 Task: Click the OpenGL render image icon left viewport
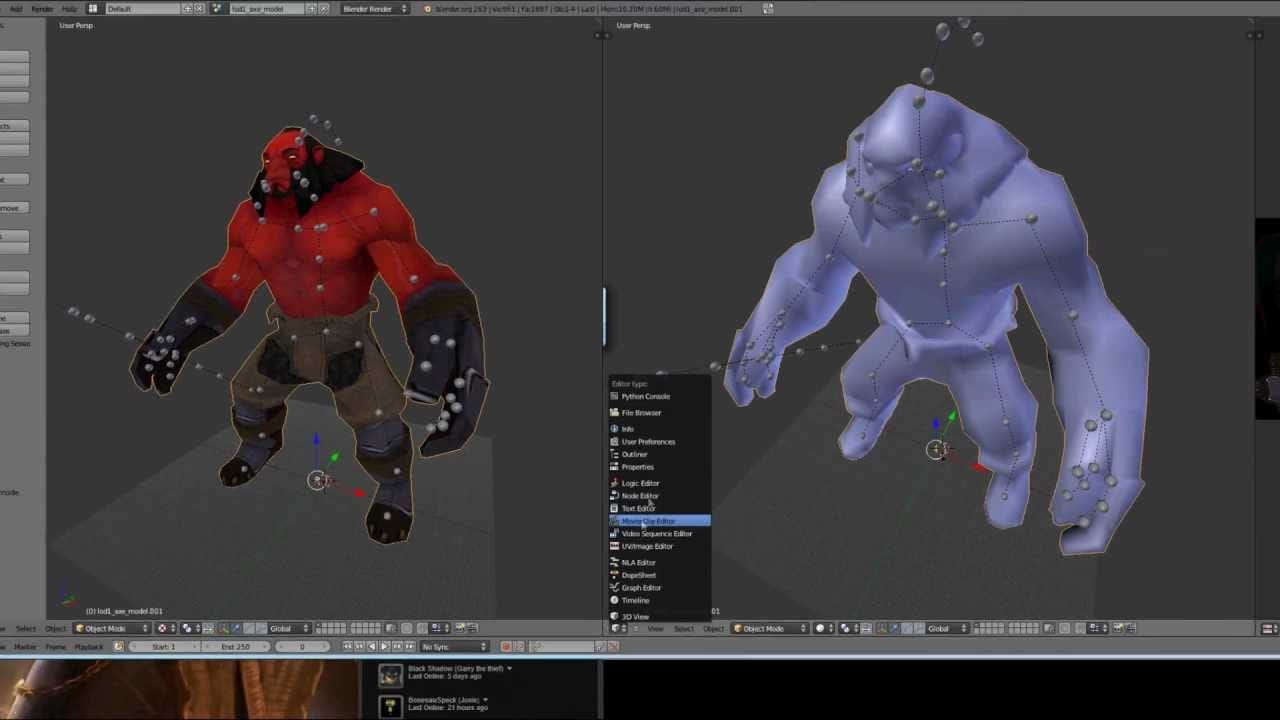(460, 628)
